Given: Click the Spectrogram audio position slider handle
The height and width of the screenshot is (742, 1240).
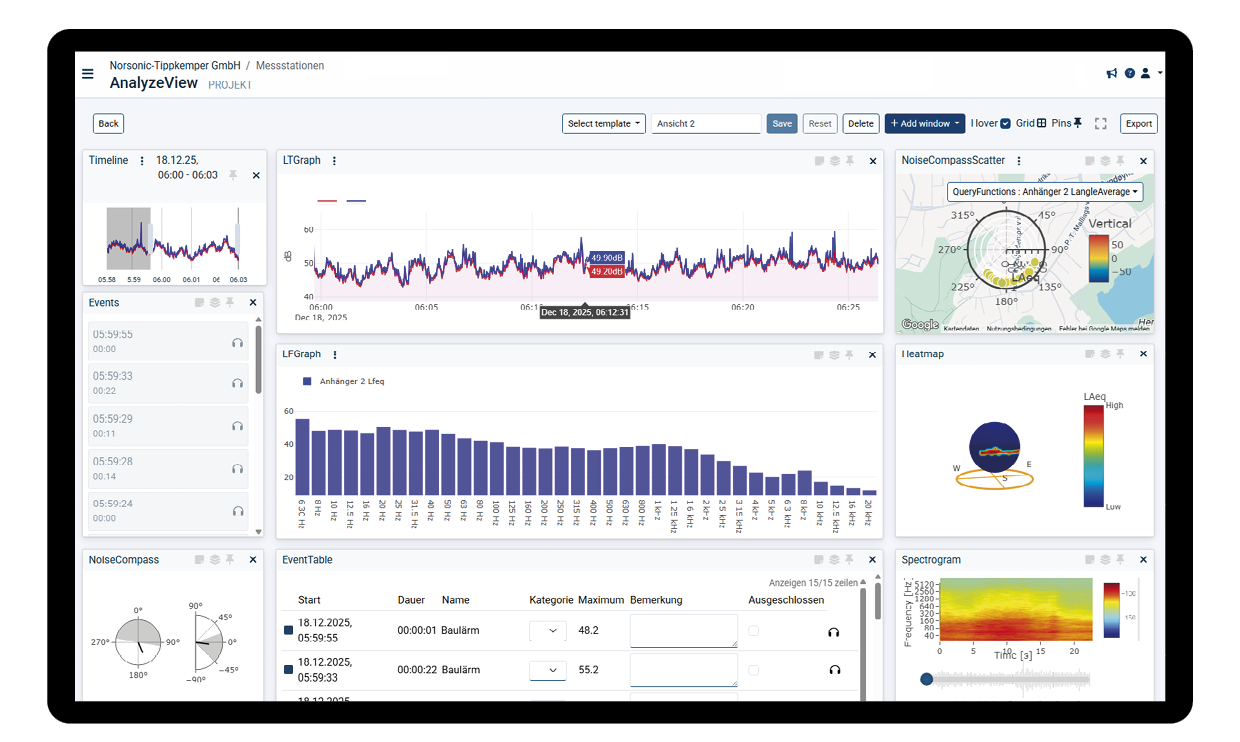Looking at the screenshot, I should click(x=926, y=679).
